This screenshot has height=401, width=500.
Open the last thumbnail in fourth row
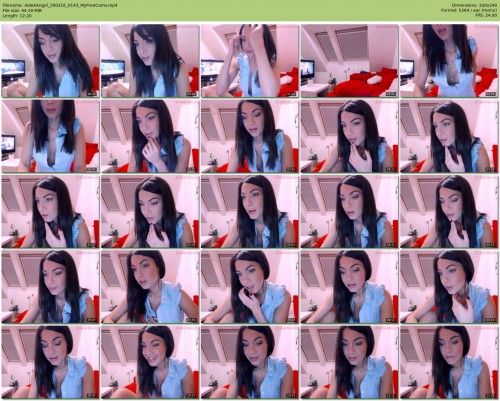tap(449, 287)
